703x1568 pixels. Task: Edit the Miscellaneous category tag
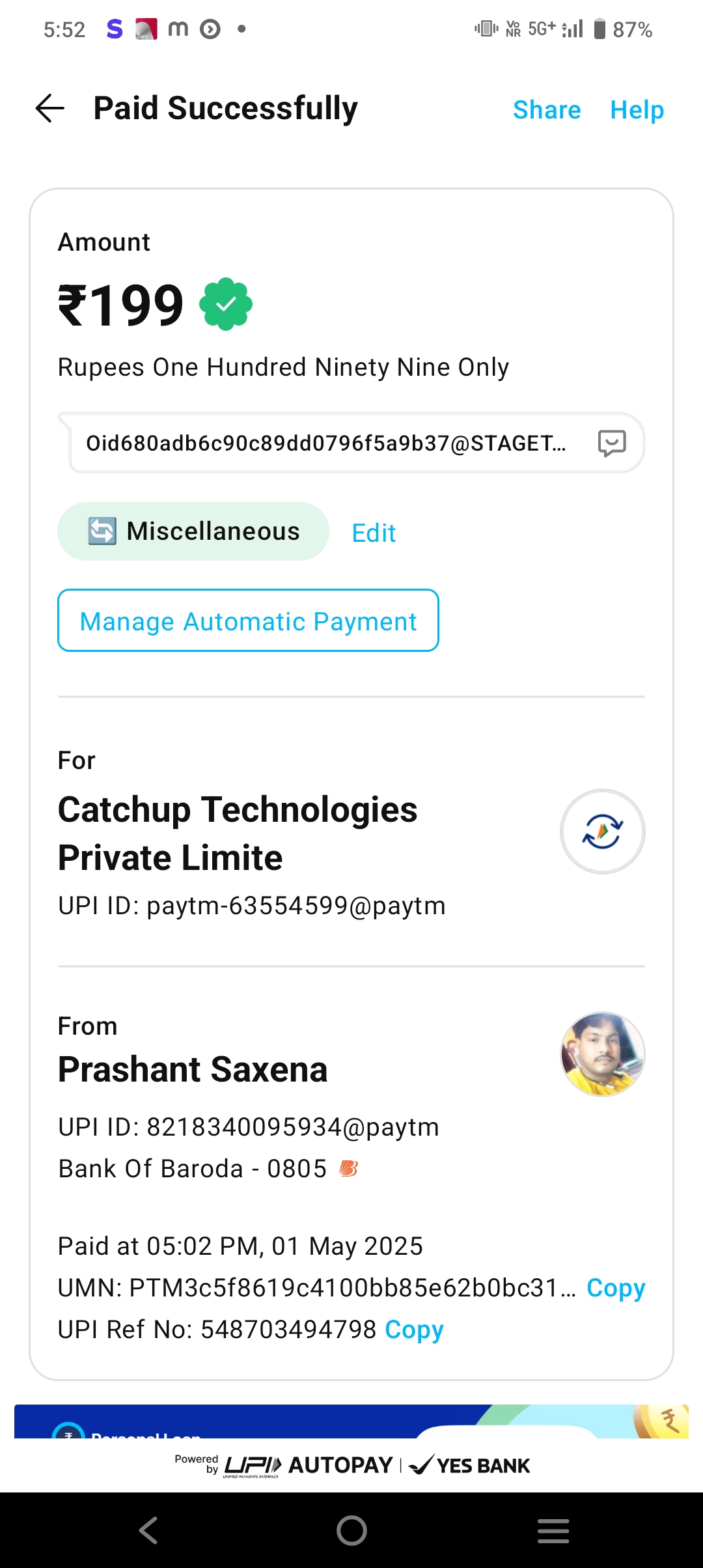374,533
